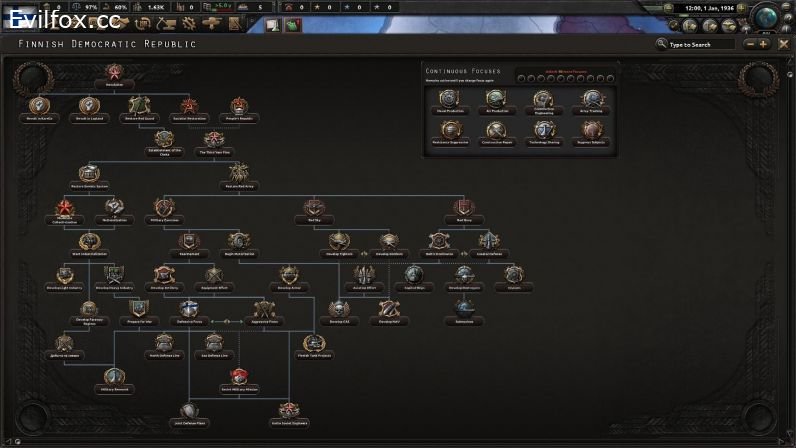Viewport: 796px width, 448px height.
Task: Click the People's Republic focus icon
Action: pyautogui.click(x=240, y=106)
